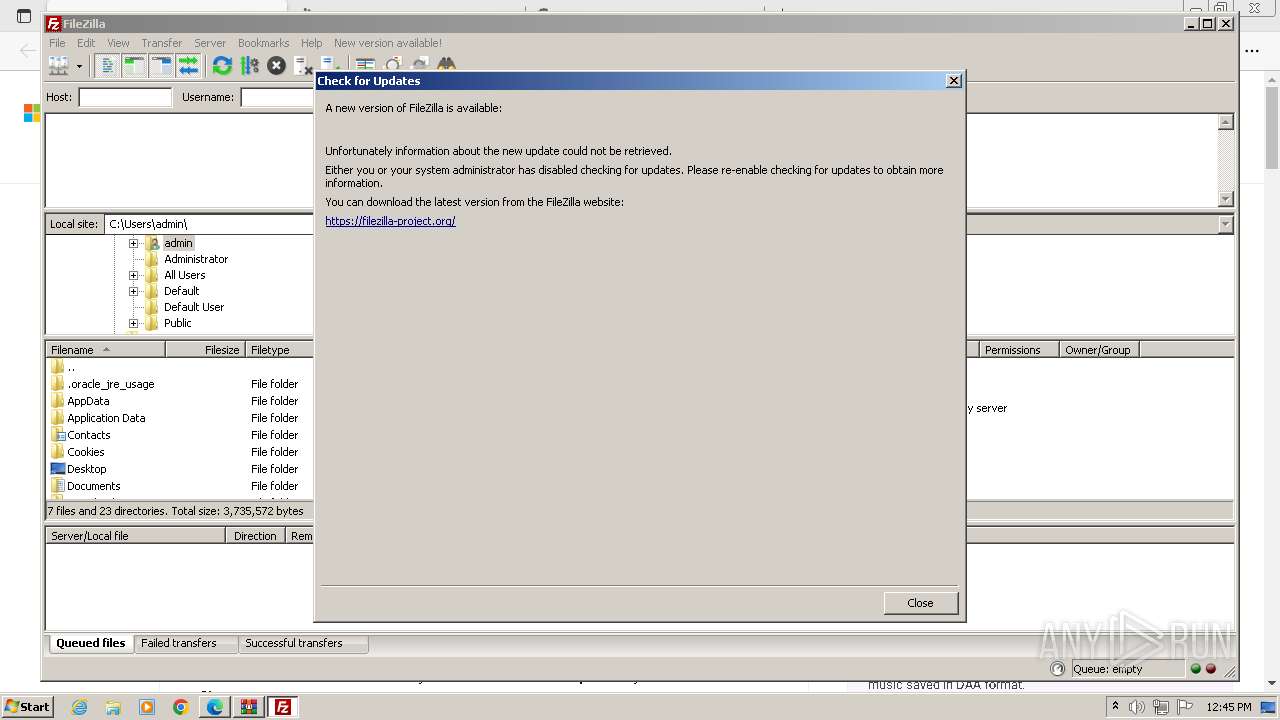Open the Edit menu
The image size is (1280, 720).
tap(86, 43)
